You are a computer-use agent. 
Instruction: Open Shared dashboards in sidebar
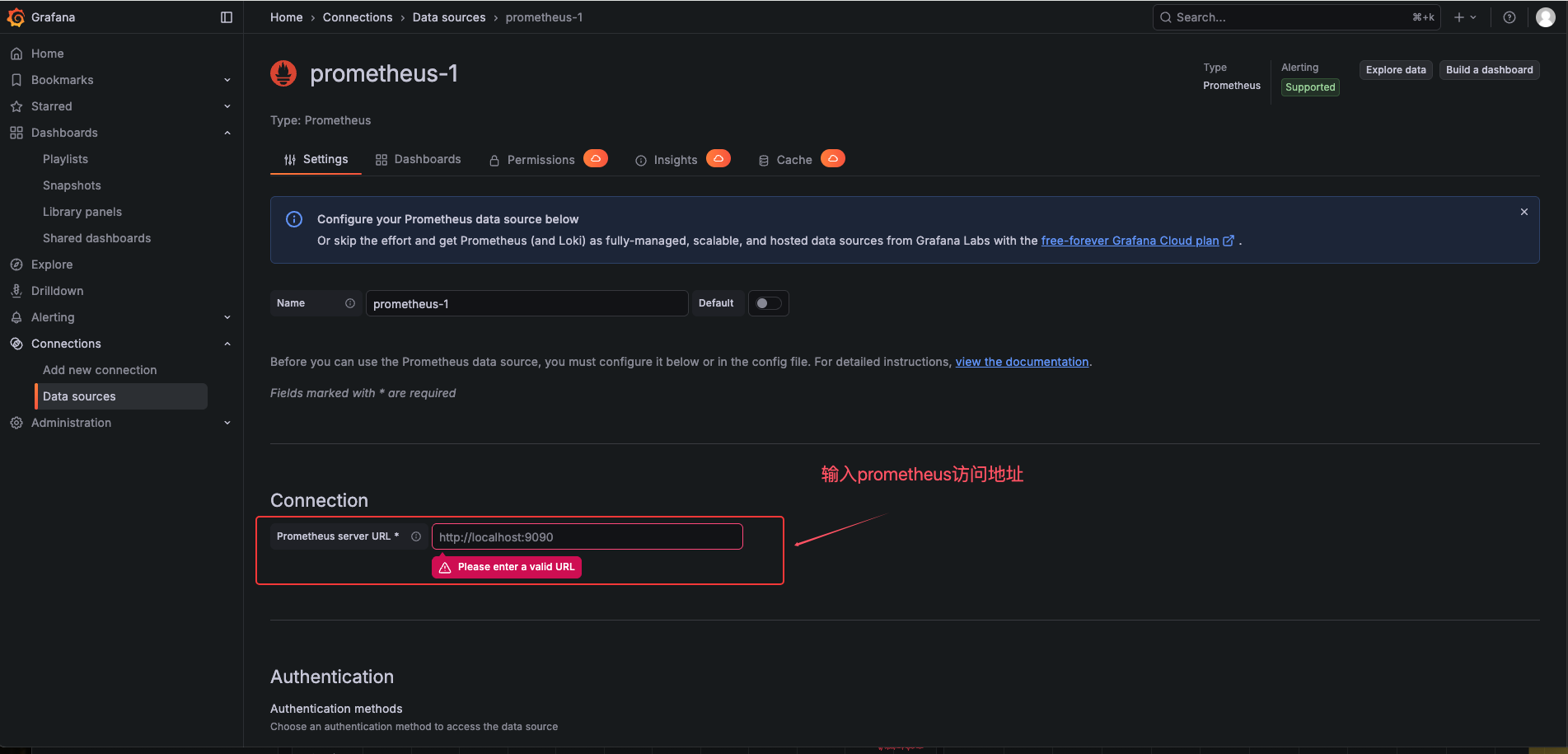(x=97, y=238)
